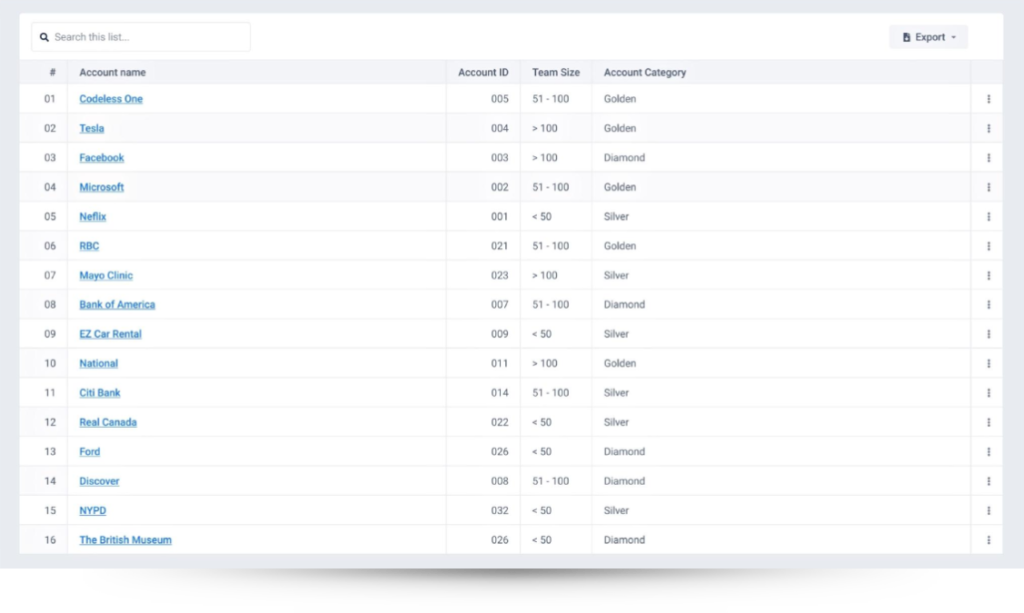1024x613 pixels.
Task: Open the Real Canada account link
Action: pyautogui.click(x=108, y=422)
